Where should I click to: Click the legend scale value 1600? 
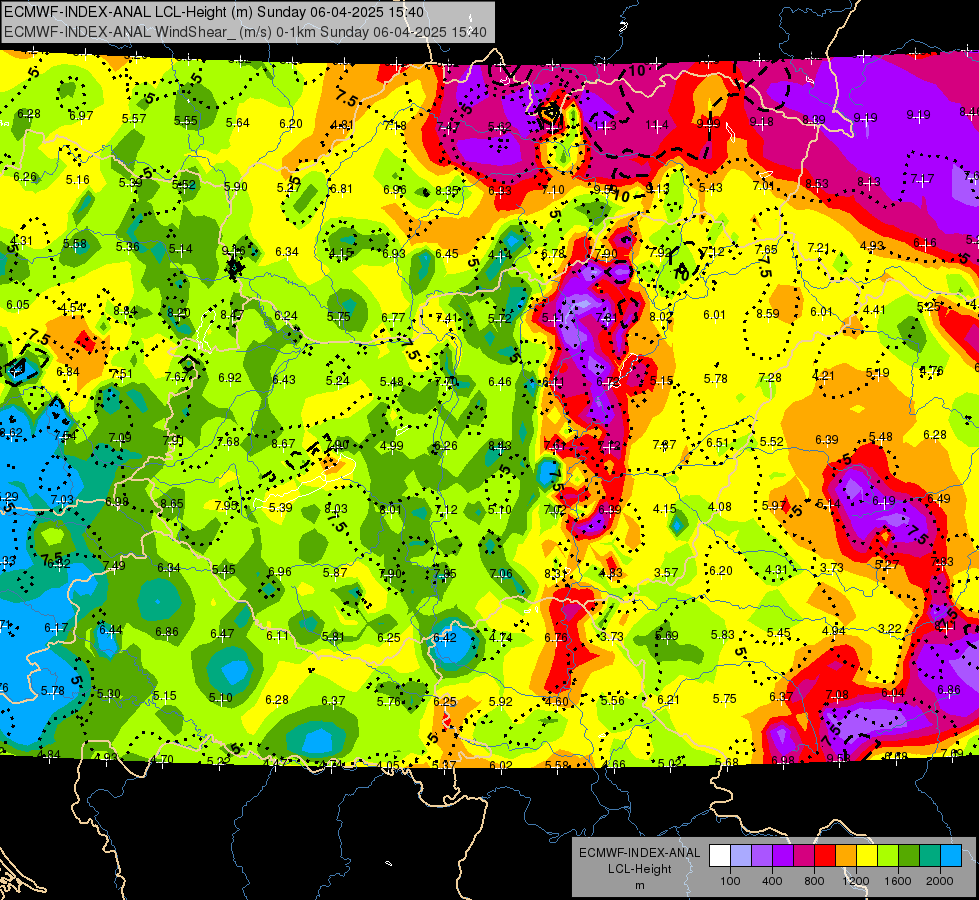coord(898,881)
